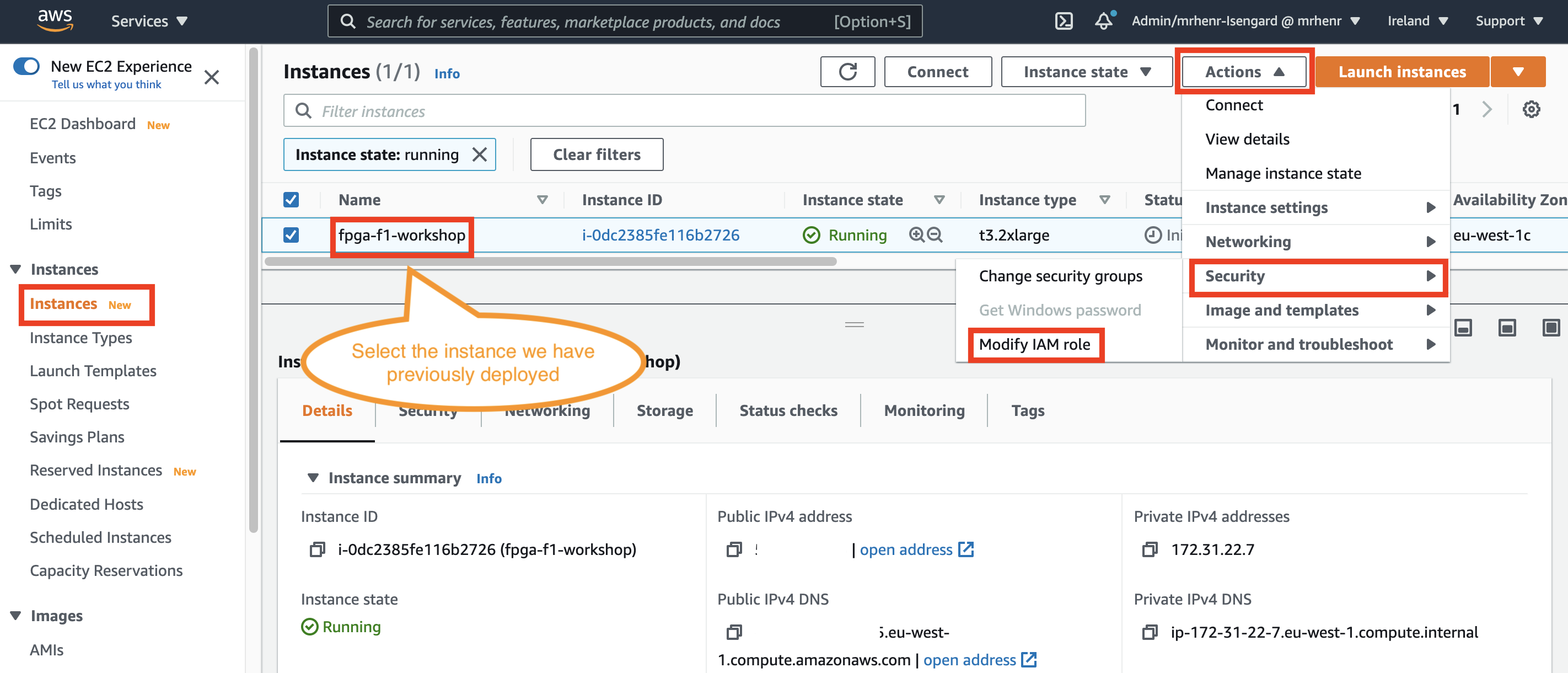
Task: Toggle the select-all instances checkbox
Action: tap(291, 200)
